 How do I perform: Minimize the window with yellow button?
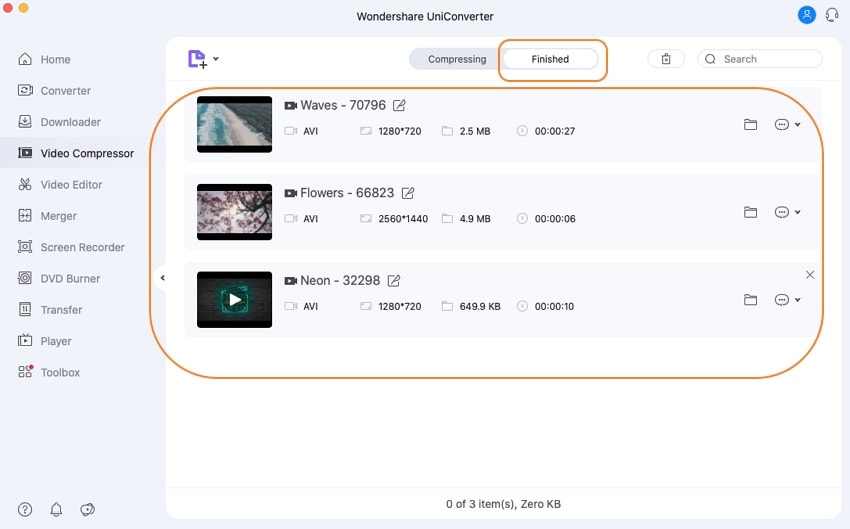point(23,7)
